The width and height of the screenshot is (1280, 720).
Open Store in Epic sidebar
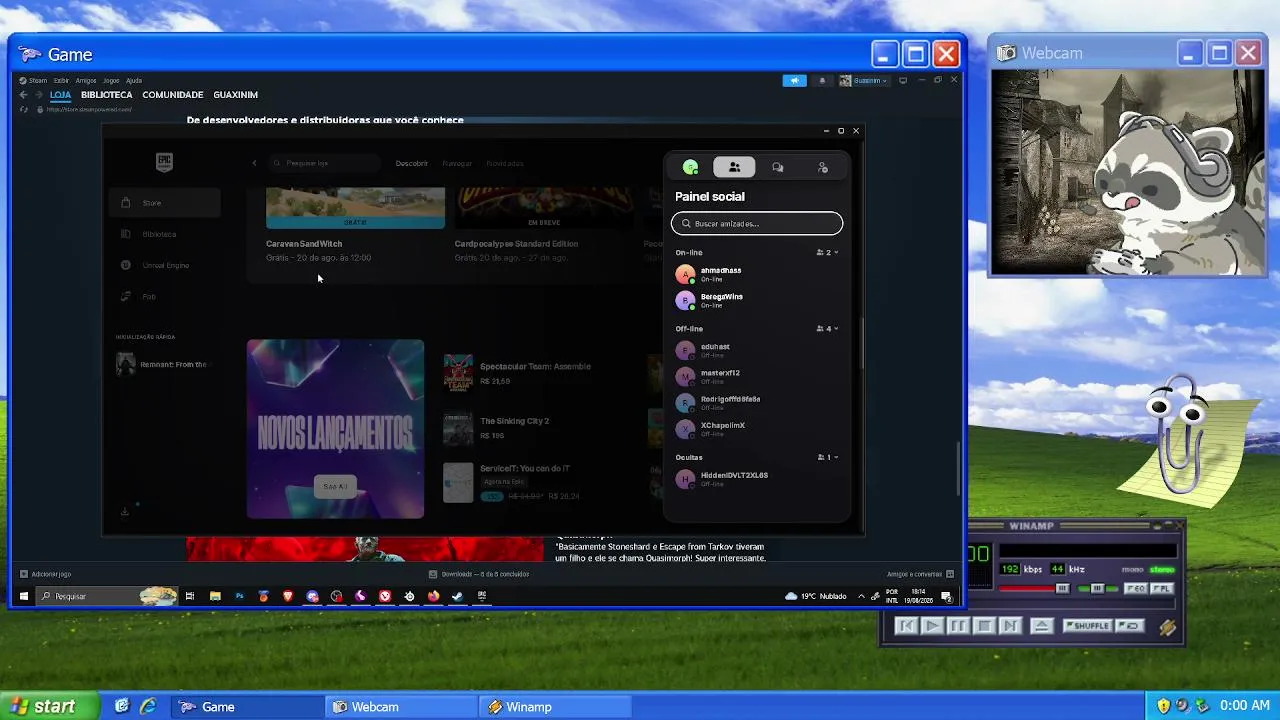click(164, 203)
